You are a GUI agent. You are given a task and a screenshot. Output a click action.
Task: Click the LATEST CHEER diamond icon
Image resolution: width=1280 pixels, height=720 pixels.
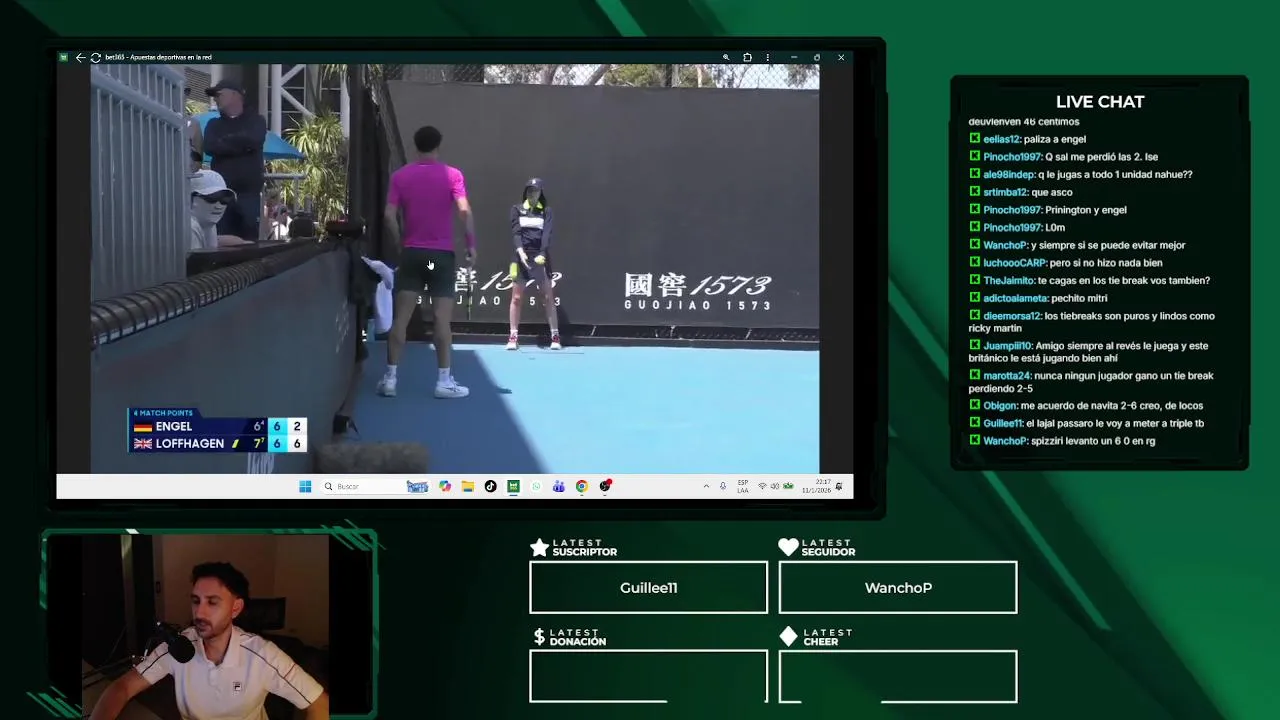(x=789, y=637)
